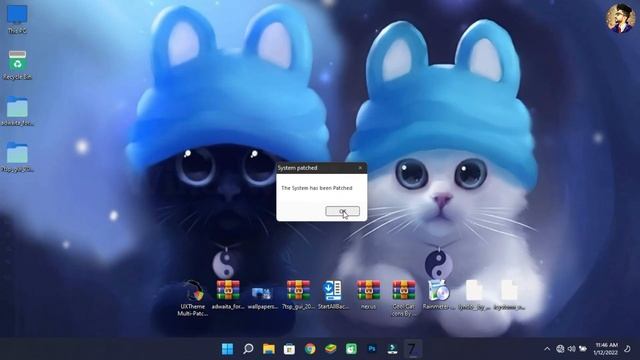Select the This PC desktop icon
This screenshot has height=360, width=640.
(17, 20)
